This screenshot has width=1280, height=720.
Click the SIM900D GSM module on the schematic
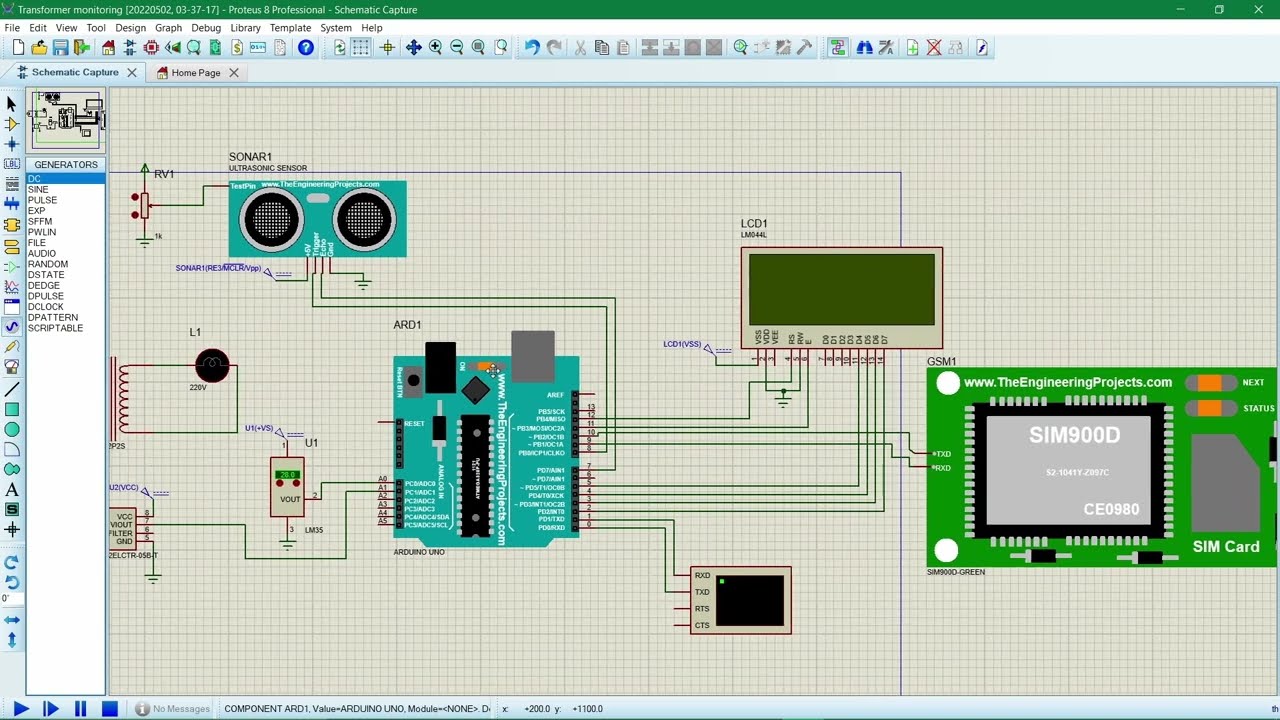(x=1101, y=467)
